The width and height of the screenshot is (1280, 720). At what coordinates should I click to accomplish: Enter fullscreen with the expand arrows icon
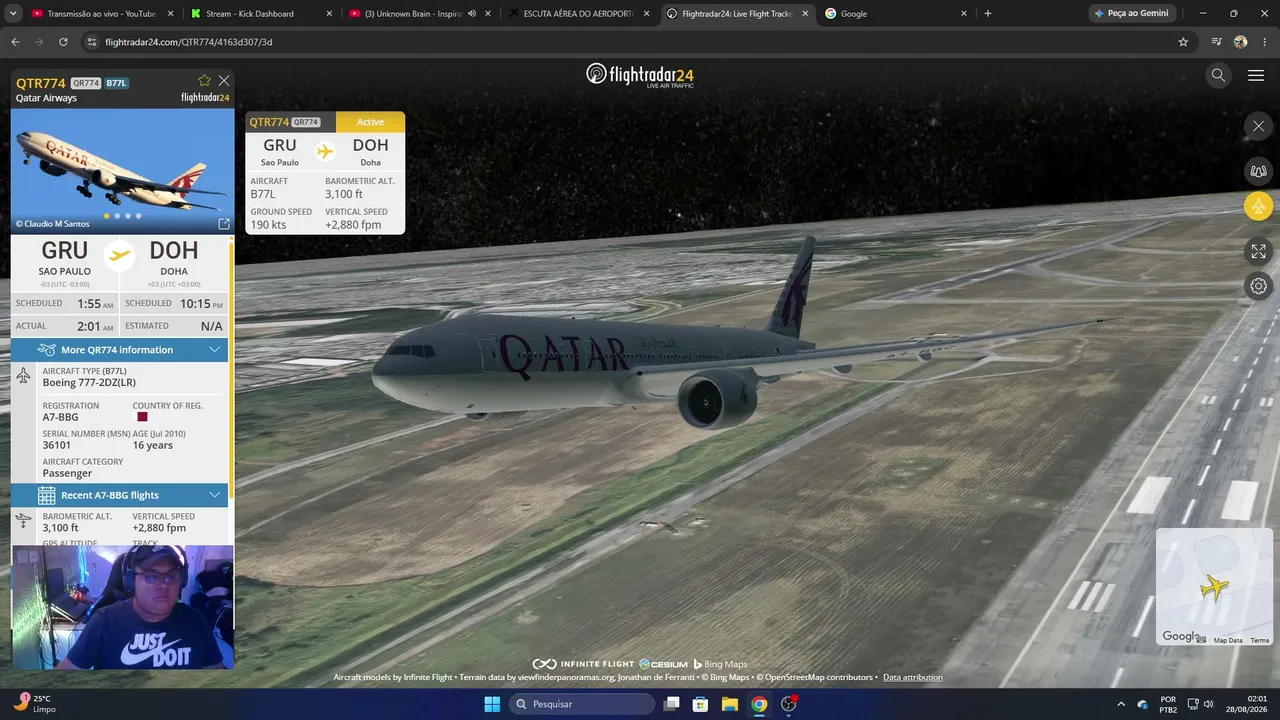1258,251
